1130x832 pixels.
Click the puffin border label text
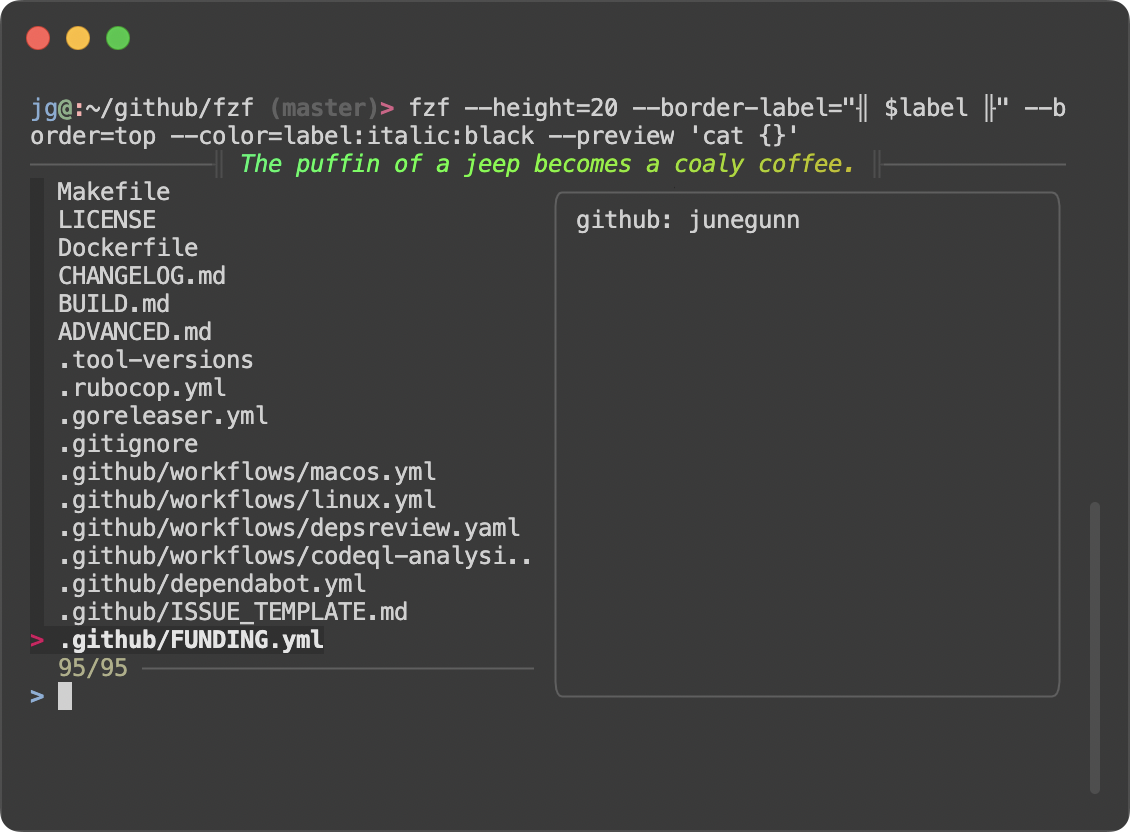pos(545,163)
